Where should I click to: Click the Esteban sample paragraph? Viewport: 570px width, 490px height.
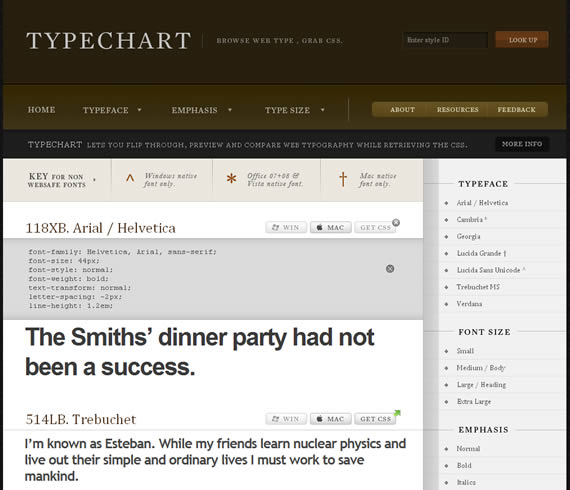click(x=215, y=460)
